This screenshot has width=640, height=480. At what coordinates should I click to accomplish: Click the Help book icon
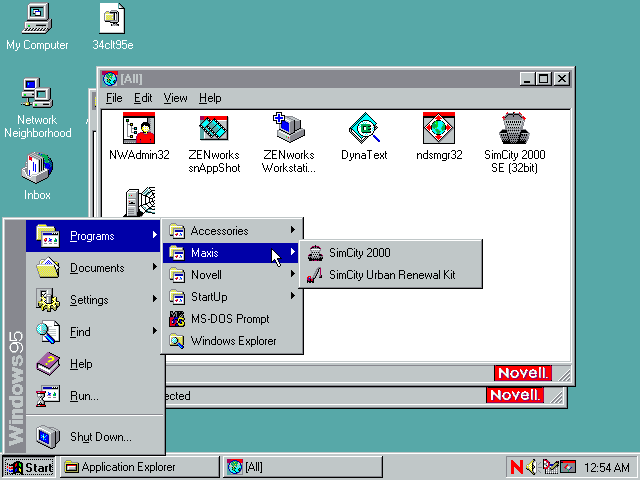(48, 364)
